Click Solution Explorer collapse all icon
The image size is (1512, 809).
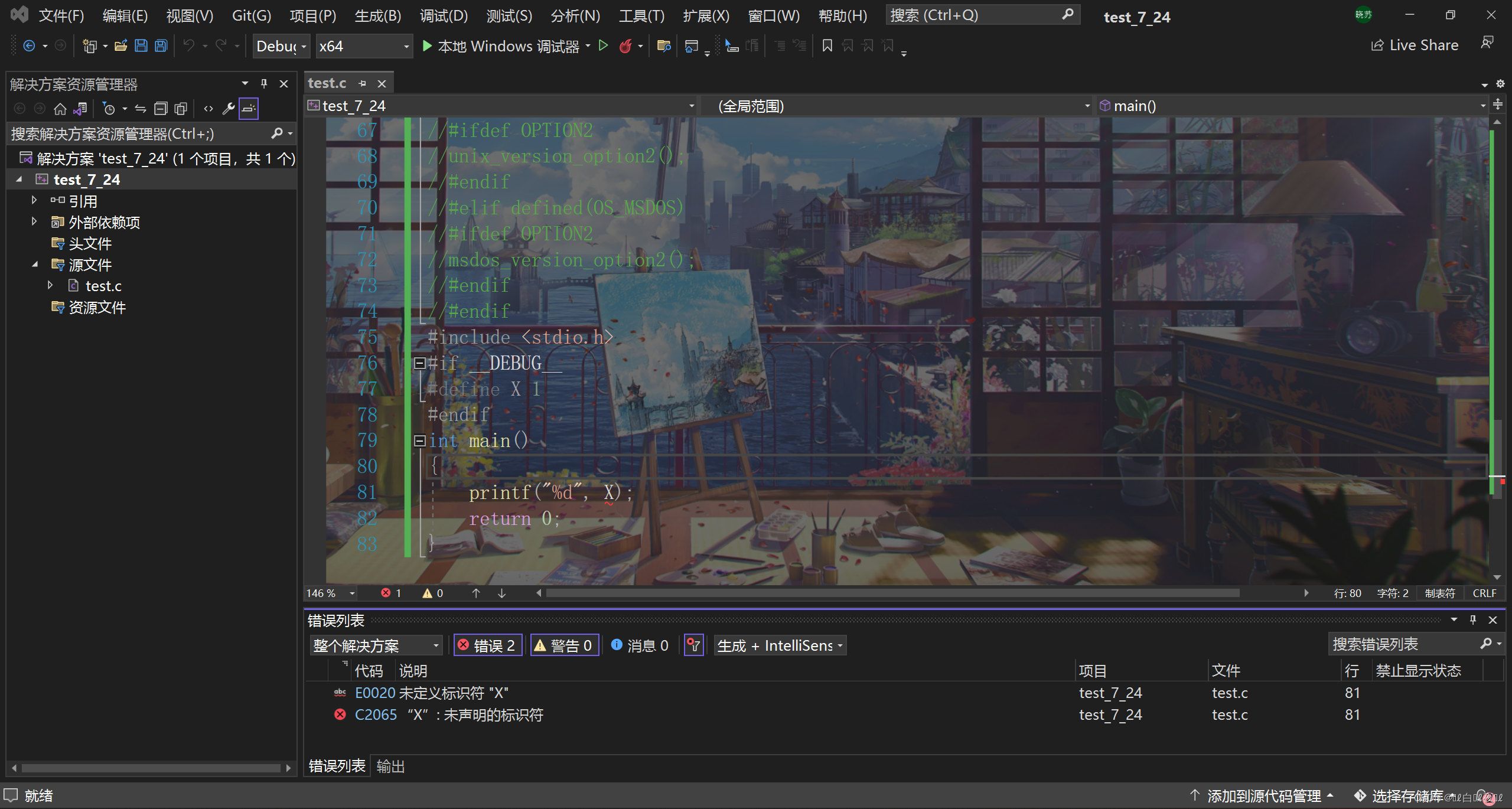(x=161, y=109)
